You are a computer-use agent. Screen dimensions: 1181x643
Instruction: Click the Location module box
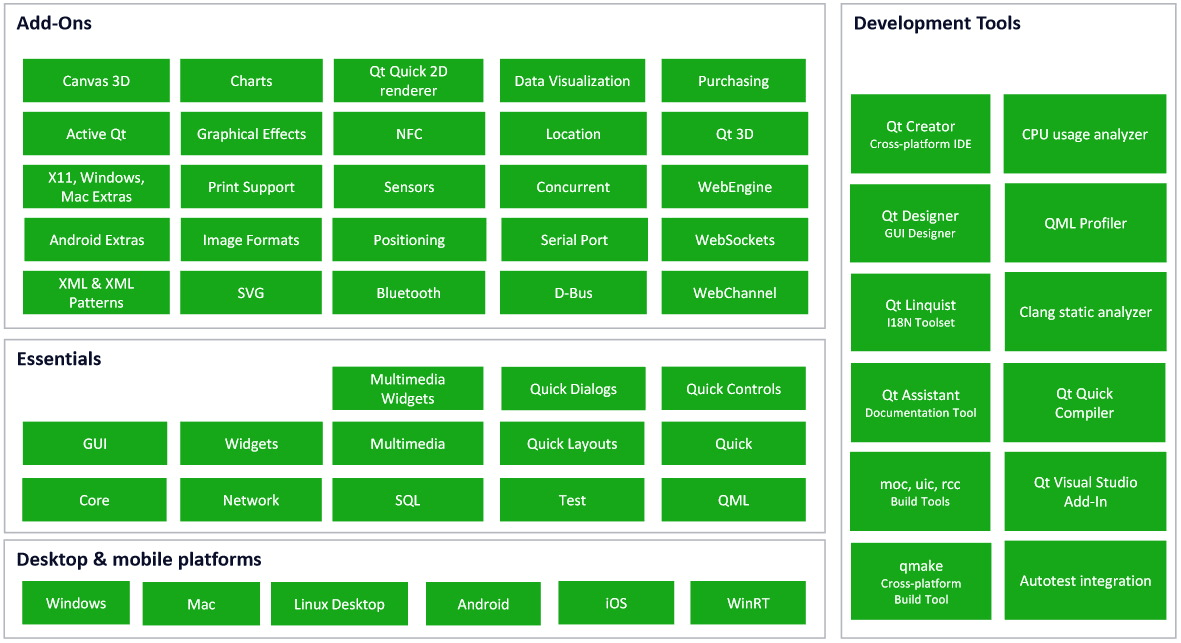(573, 134)
